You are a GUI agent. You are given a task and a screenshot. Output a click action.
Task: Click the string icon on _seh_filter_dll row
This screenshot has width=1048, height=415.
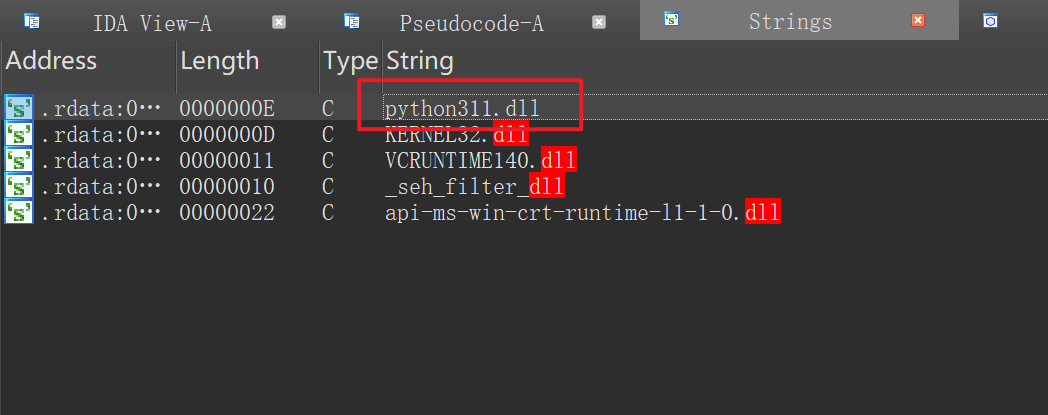tap(18, 186)
